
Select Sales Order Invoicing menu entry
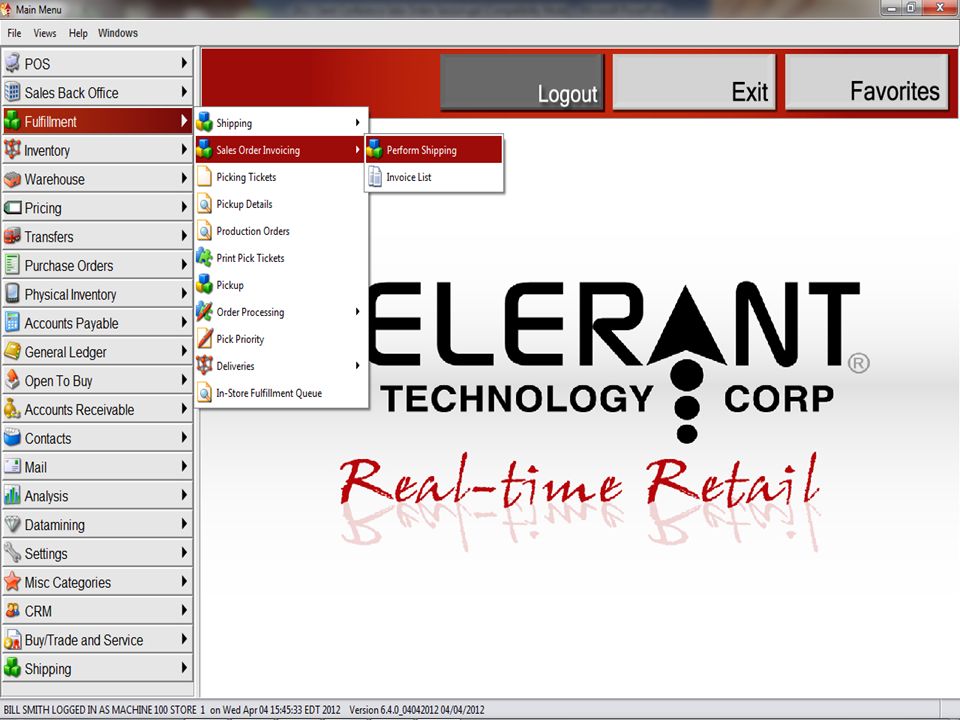282,150
